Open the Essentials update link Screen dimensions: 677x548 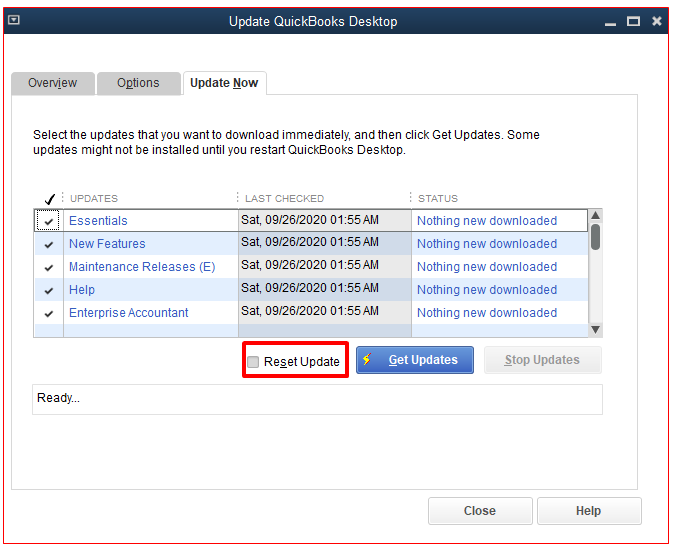[98, 221]
